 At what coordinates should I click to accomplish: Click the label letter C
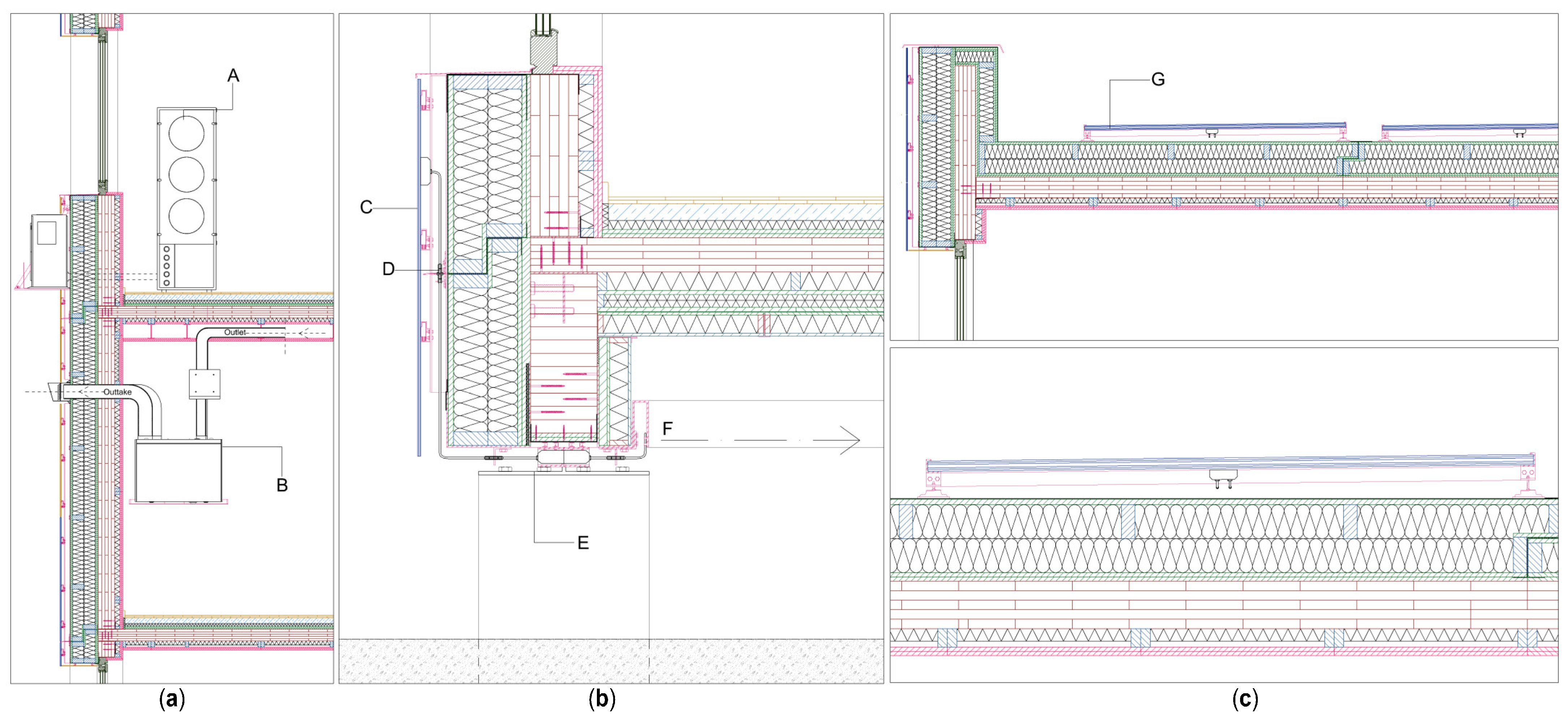pos(366,208)
